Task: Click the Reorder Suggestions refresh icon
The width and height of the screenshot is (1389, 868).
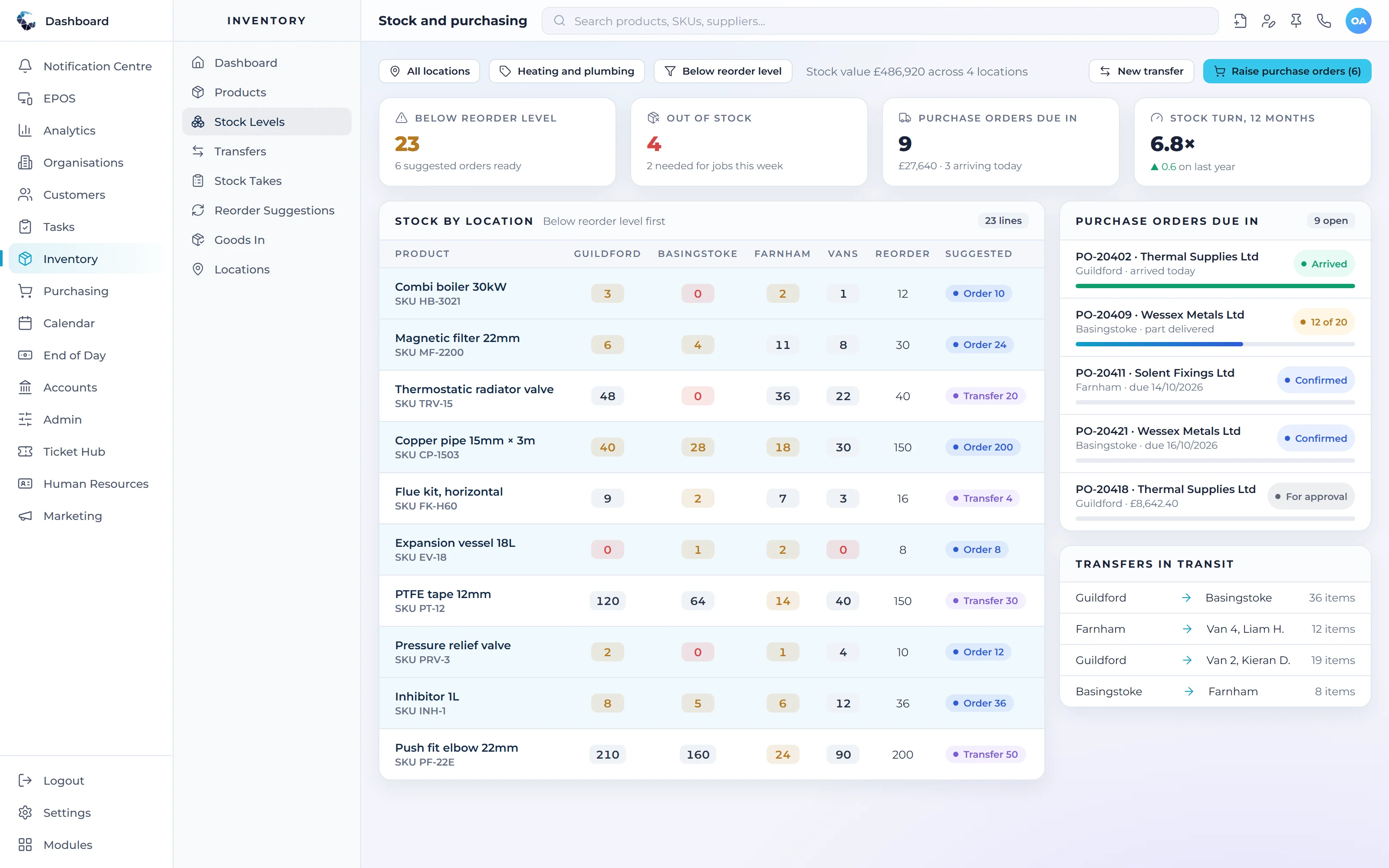Action: [x=198, y=210]
